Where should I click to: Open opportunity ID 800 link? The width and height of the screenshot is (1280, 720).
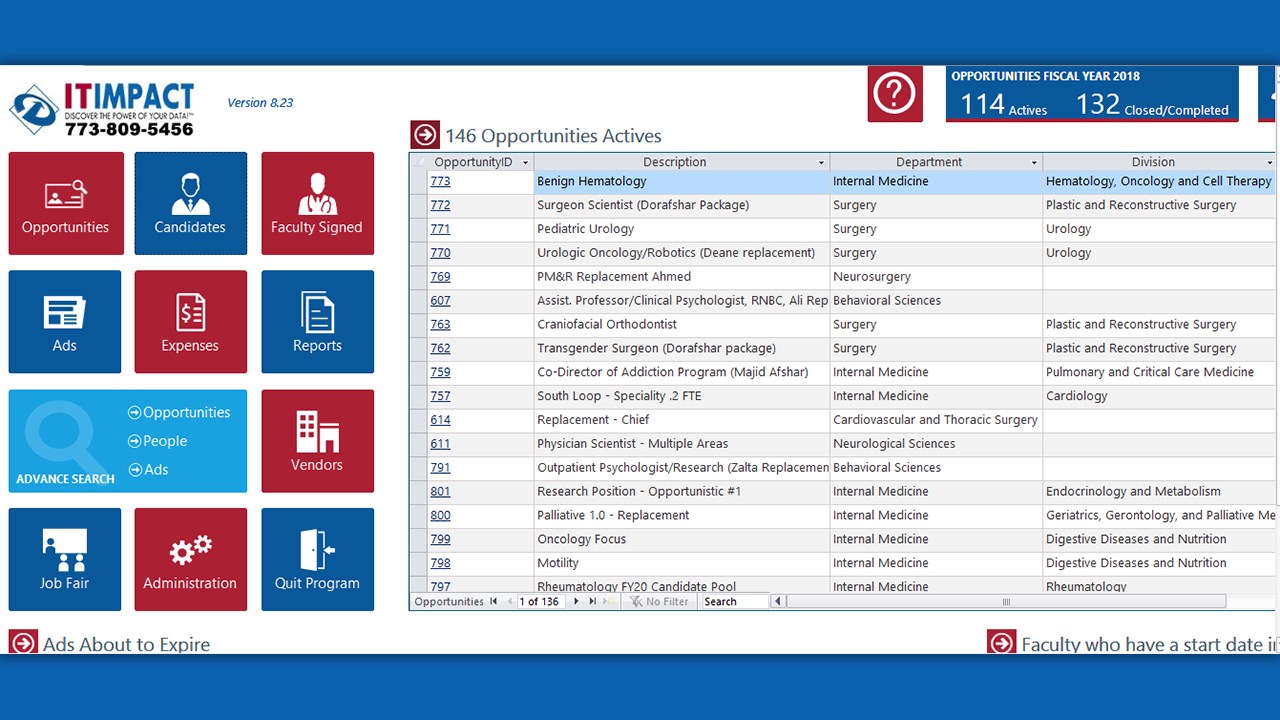[440, 516]
